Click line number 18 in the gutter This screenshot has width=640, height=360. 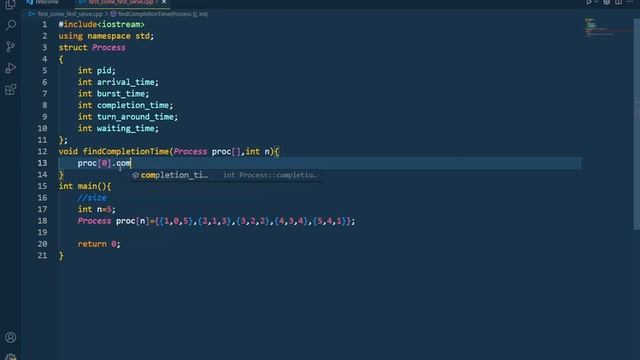42,221
